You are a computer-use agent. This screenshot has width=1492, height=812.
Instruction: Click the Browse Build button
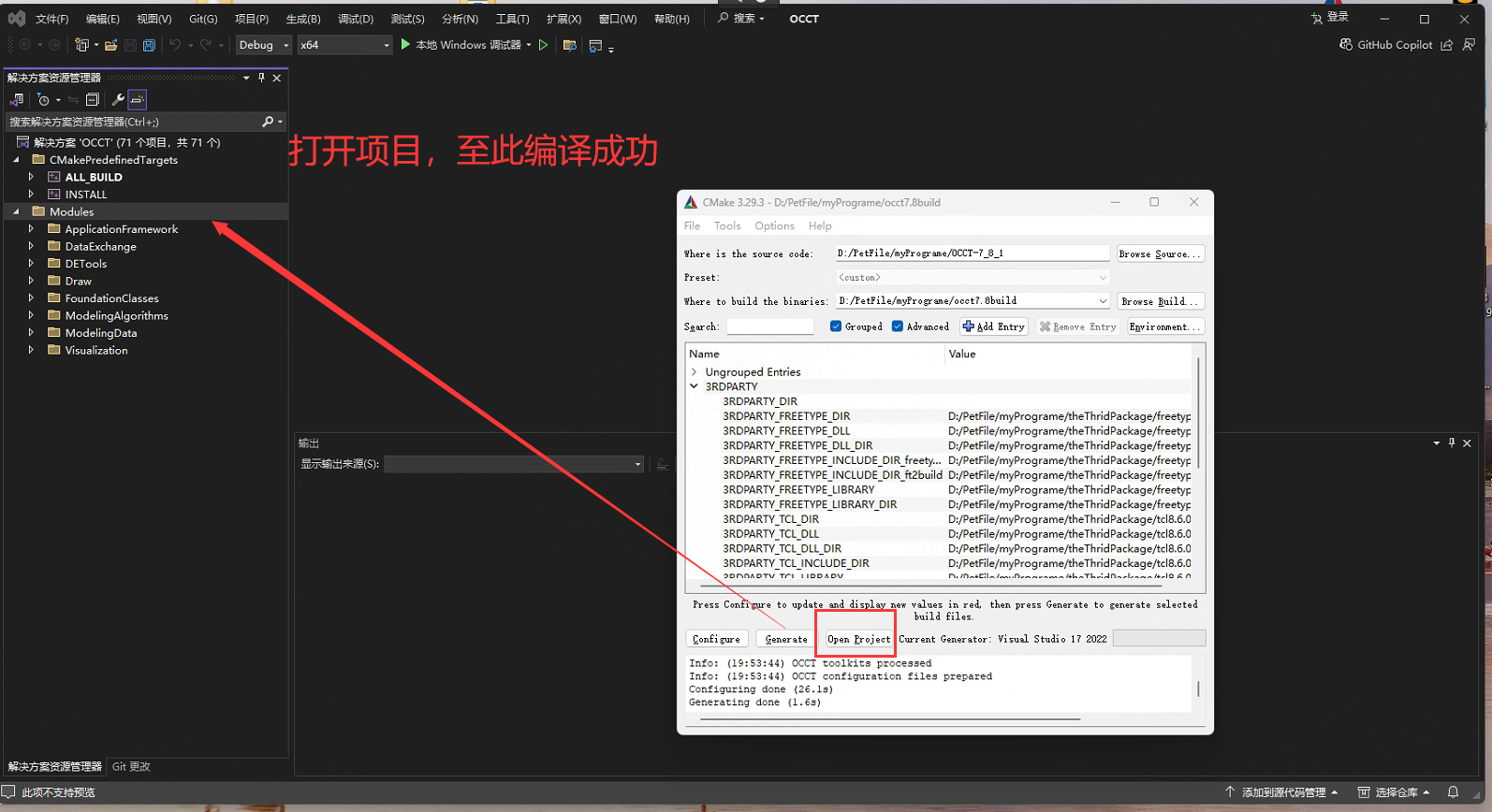click(x=1160, y=301)
